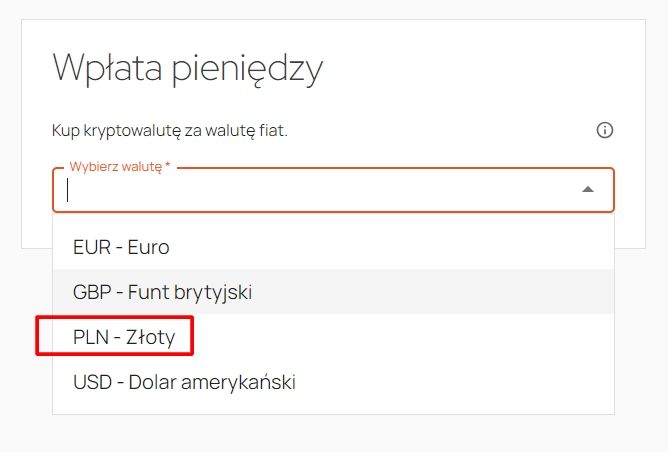Select EUR - Euro from the list

coord(333,247)
